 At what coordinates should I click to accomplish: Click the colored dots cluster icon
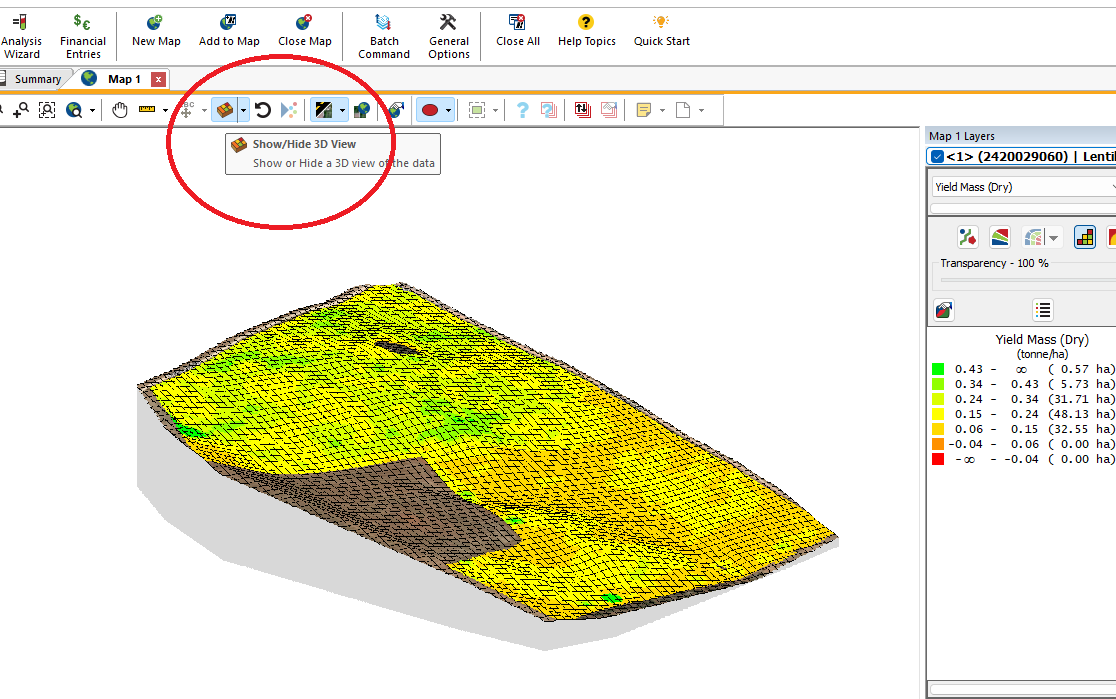[288, 110]
